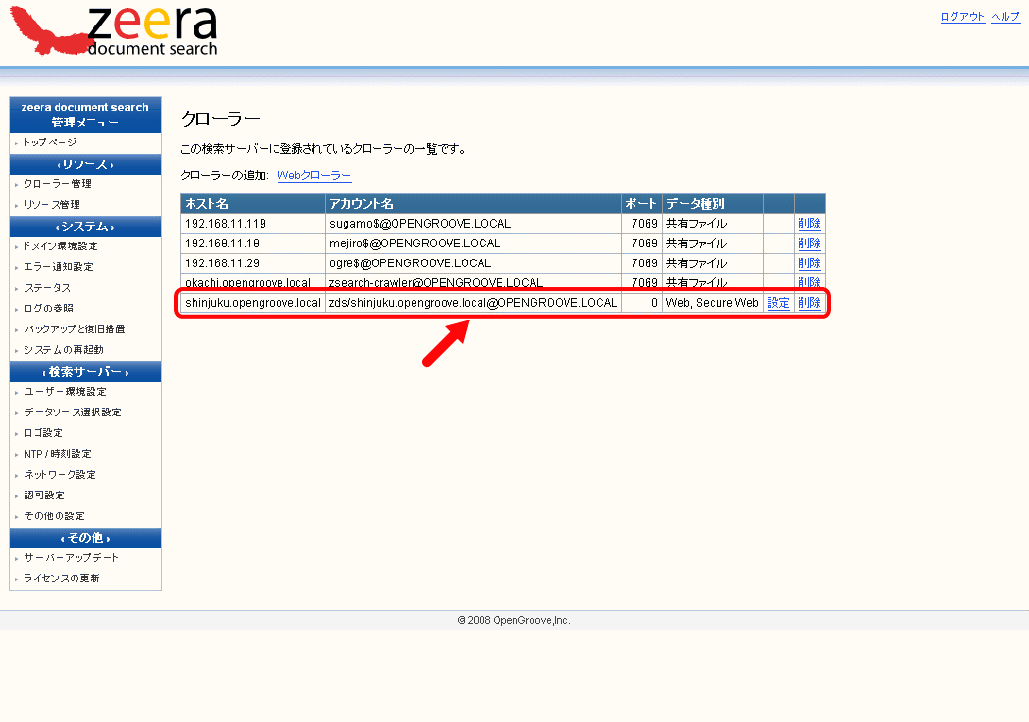1029x722 pixels.
Task: Open ステータス menu item
Action: pyautogui.click(x=47, y=288)
